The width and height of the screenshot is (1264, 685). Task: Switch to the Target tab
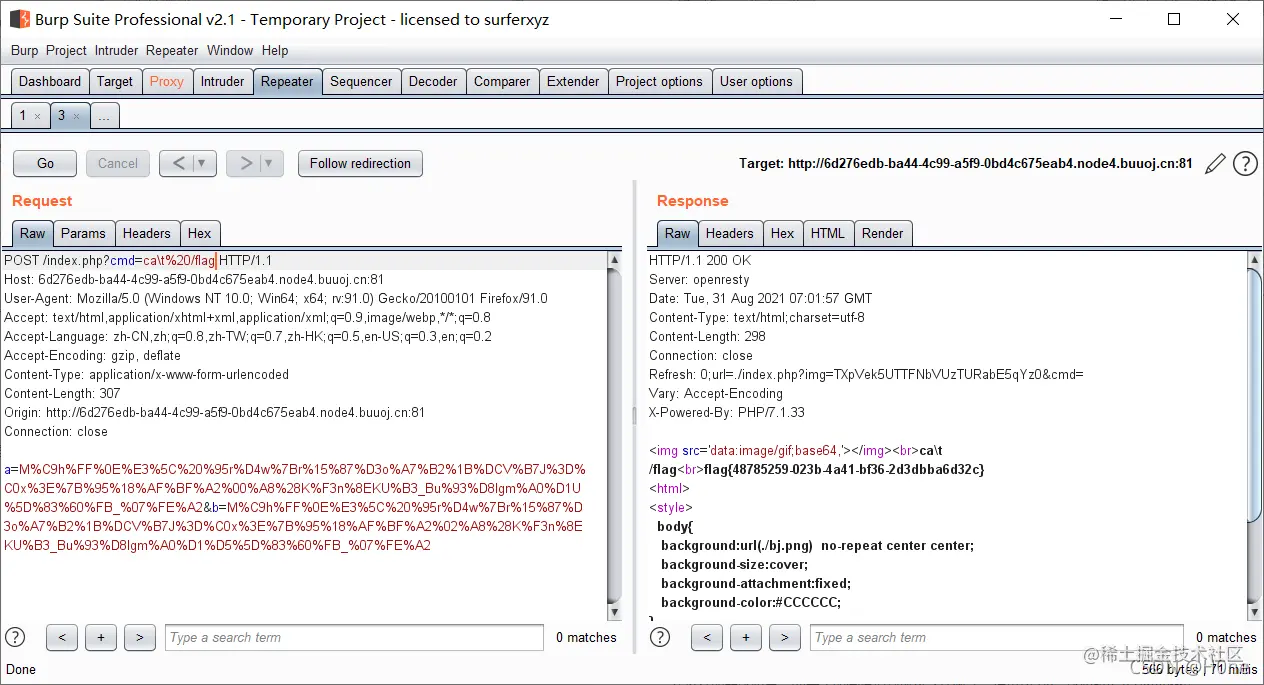point(115,81)
